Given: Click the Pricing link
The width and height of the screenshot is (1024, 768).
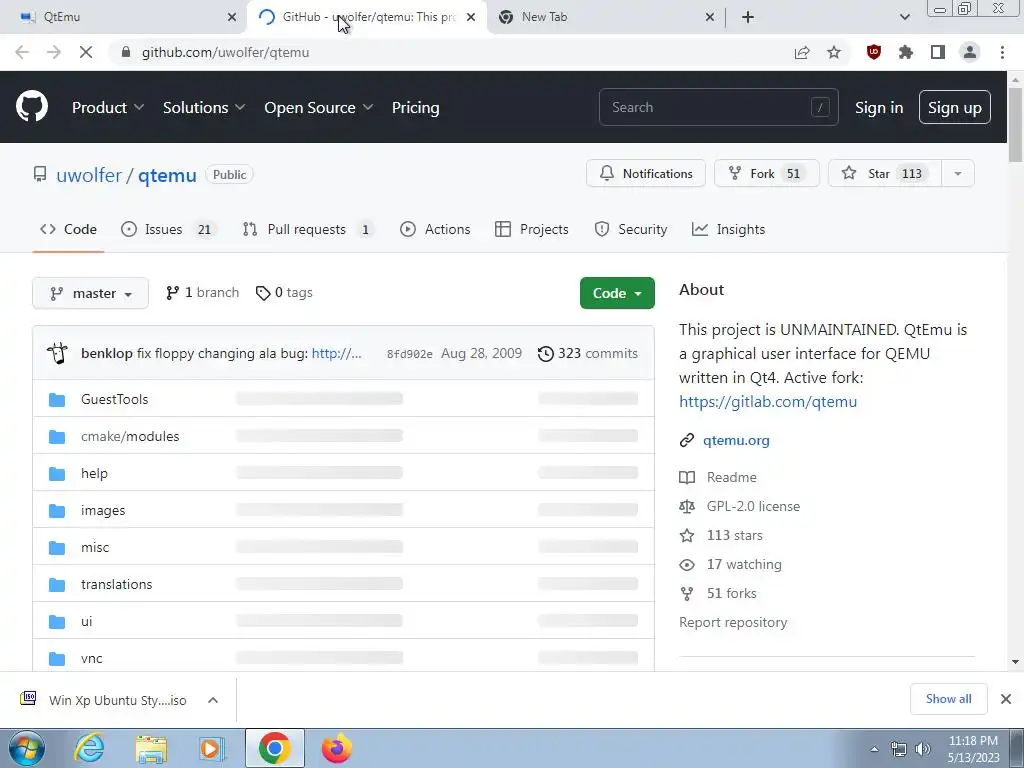Looking at the screenshot, I should [x=415, y=107].
